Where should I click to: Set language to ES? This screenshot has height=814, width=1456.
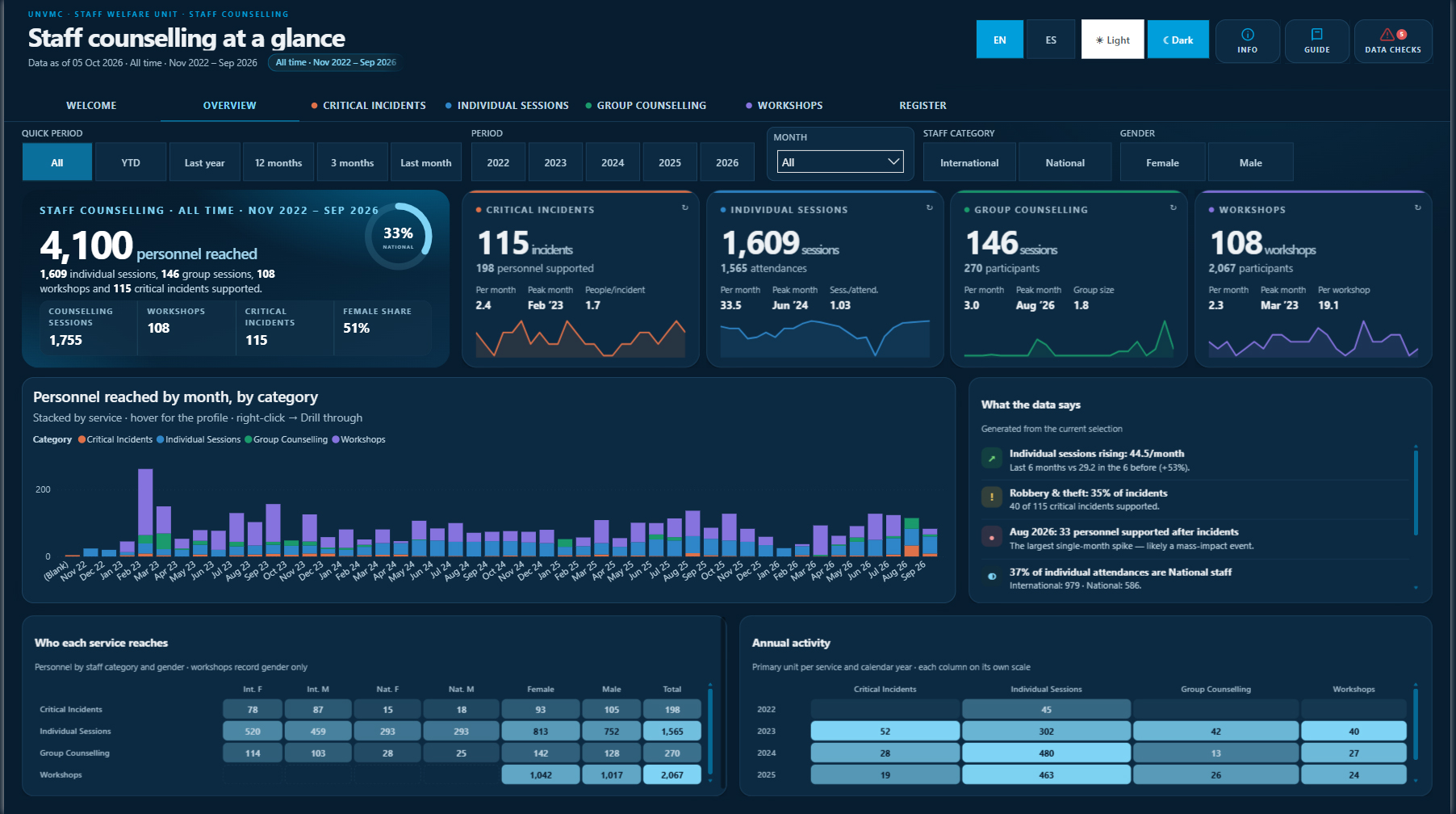click(1050, 40)
